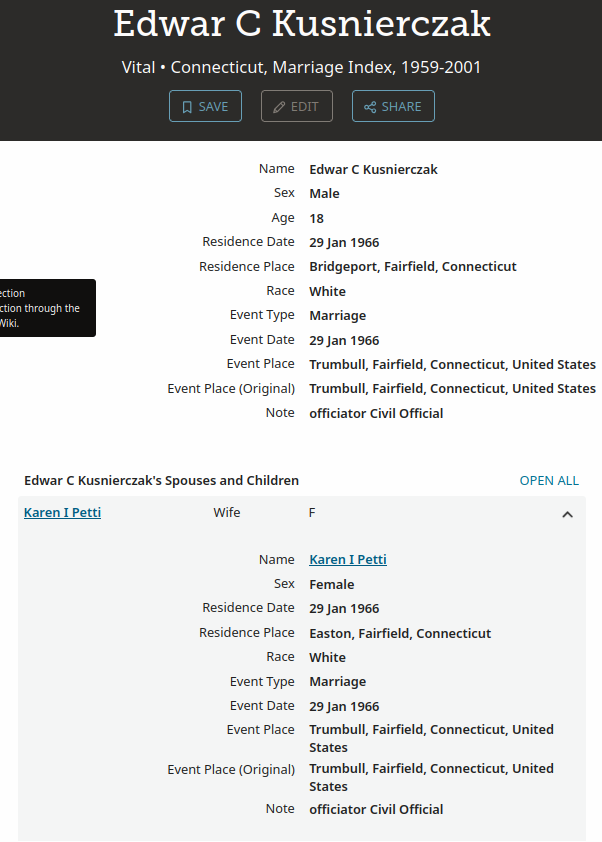
Task: Click Edwar's Age value of 18
Action: (x=316, y=218)
